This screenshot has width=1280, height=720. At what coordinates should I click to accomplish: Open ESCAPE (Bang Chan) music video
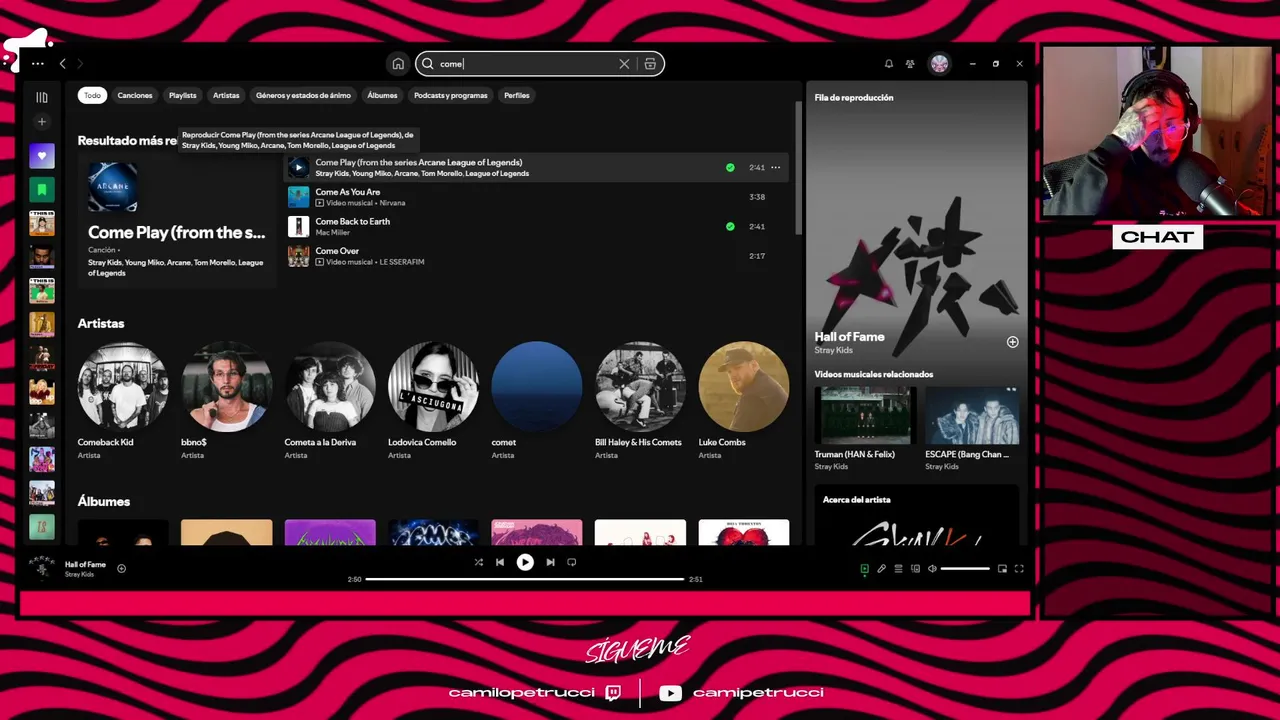coord(972,428)
